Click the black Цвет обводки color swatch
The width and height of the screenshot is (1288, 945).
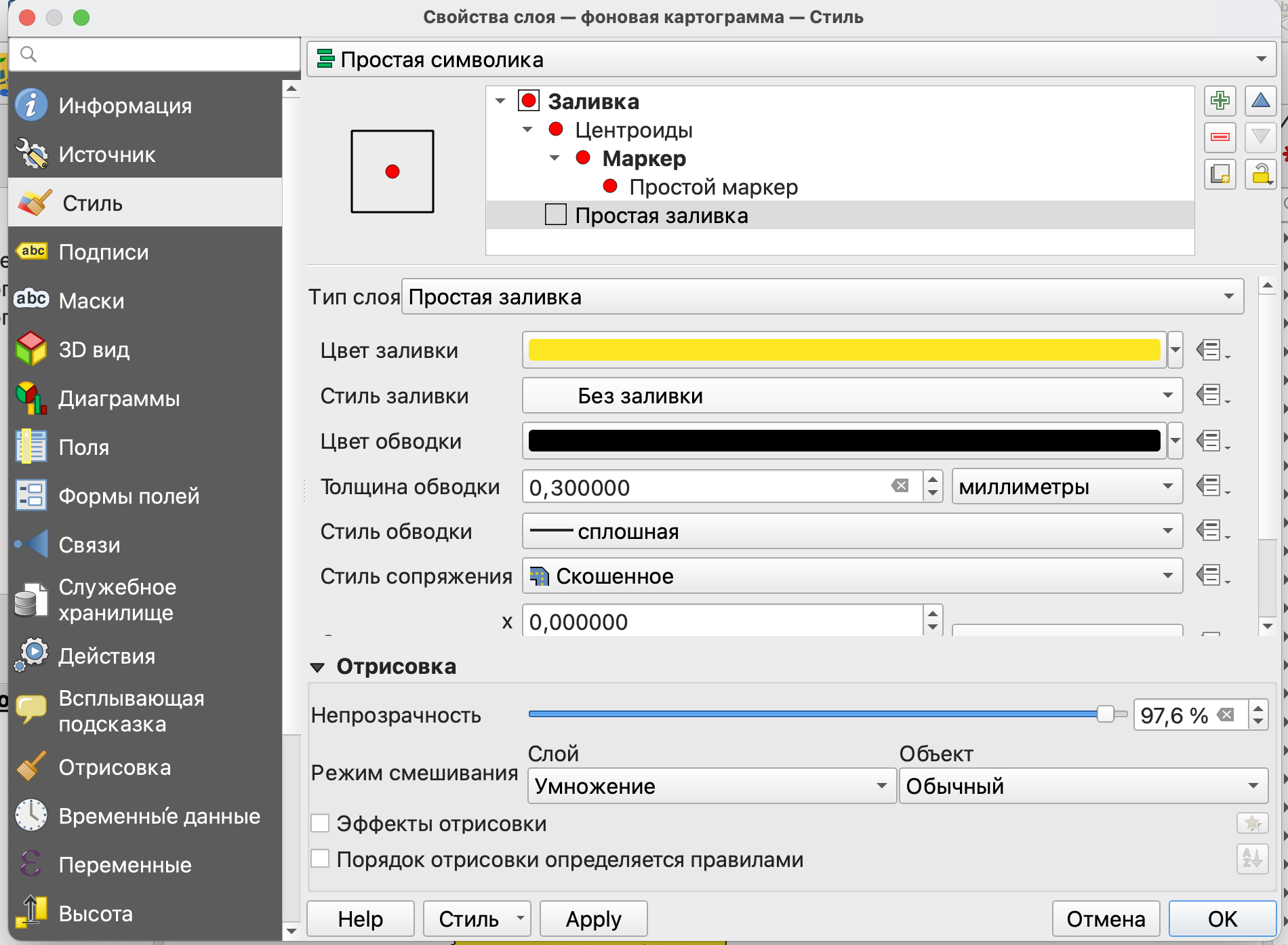843,441
